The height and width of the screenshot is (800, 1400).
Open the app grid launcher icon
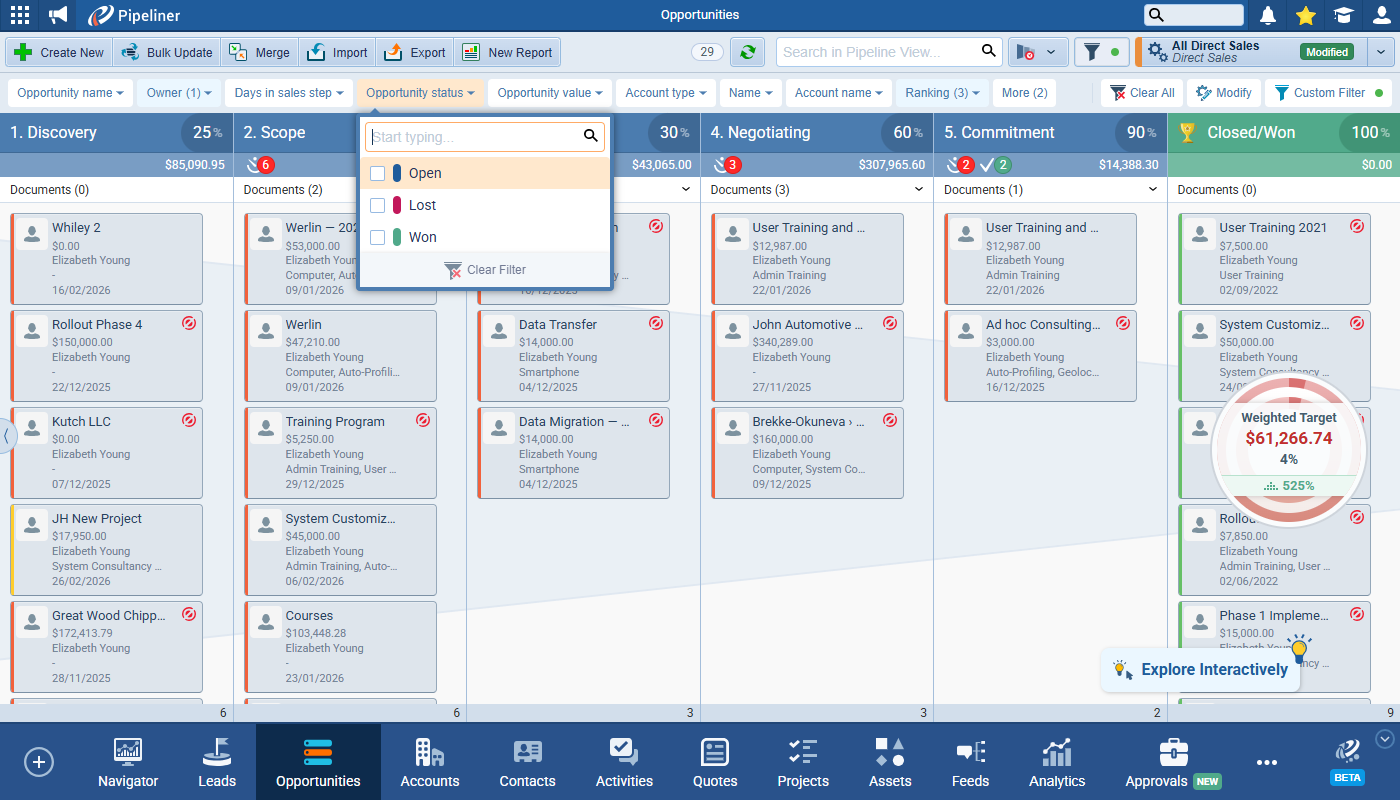click(19, 15)
